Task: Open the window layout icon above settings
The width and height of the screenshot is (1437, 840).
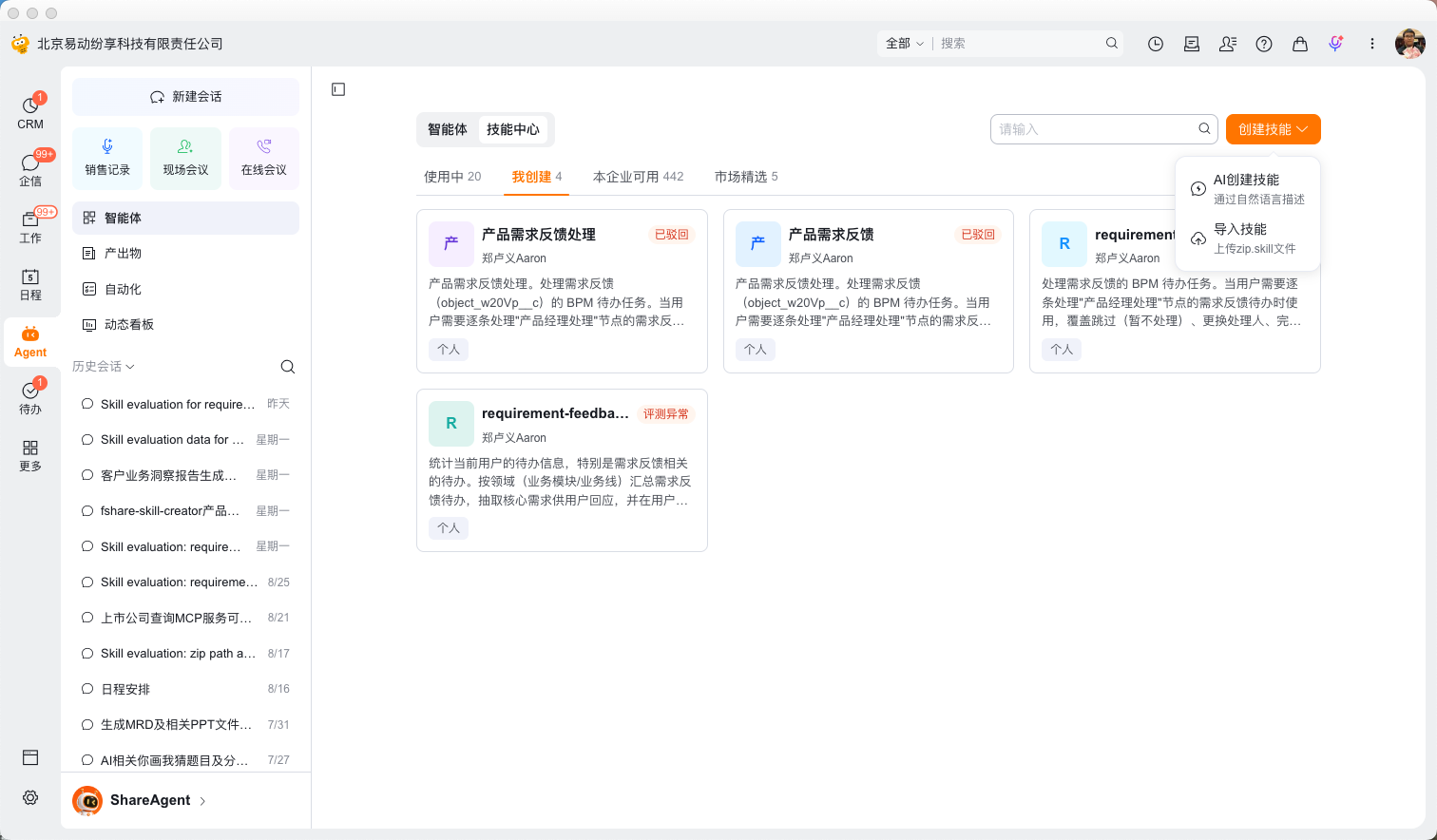Action: [30, 757]
